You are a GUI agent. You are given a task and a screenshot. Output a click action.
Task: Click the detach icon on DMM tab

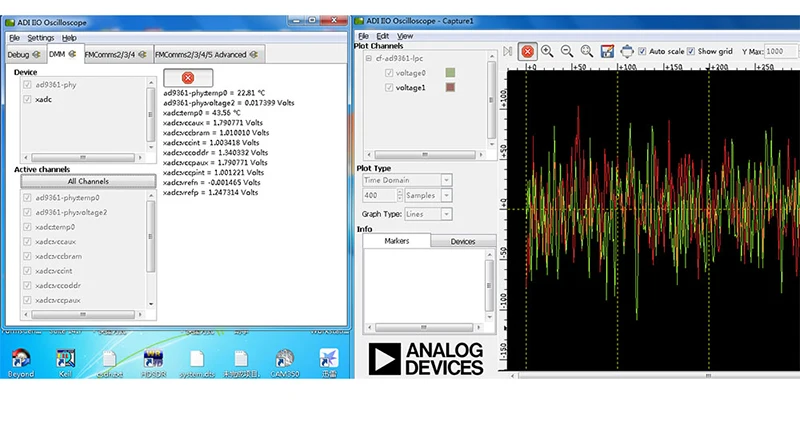72,54
